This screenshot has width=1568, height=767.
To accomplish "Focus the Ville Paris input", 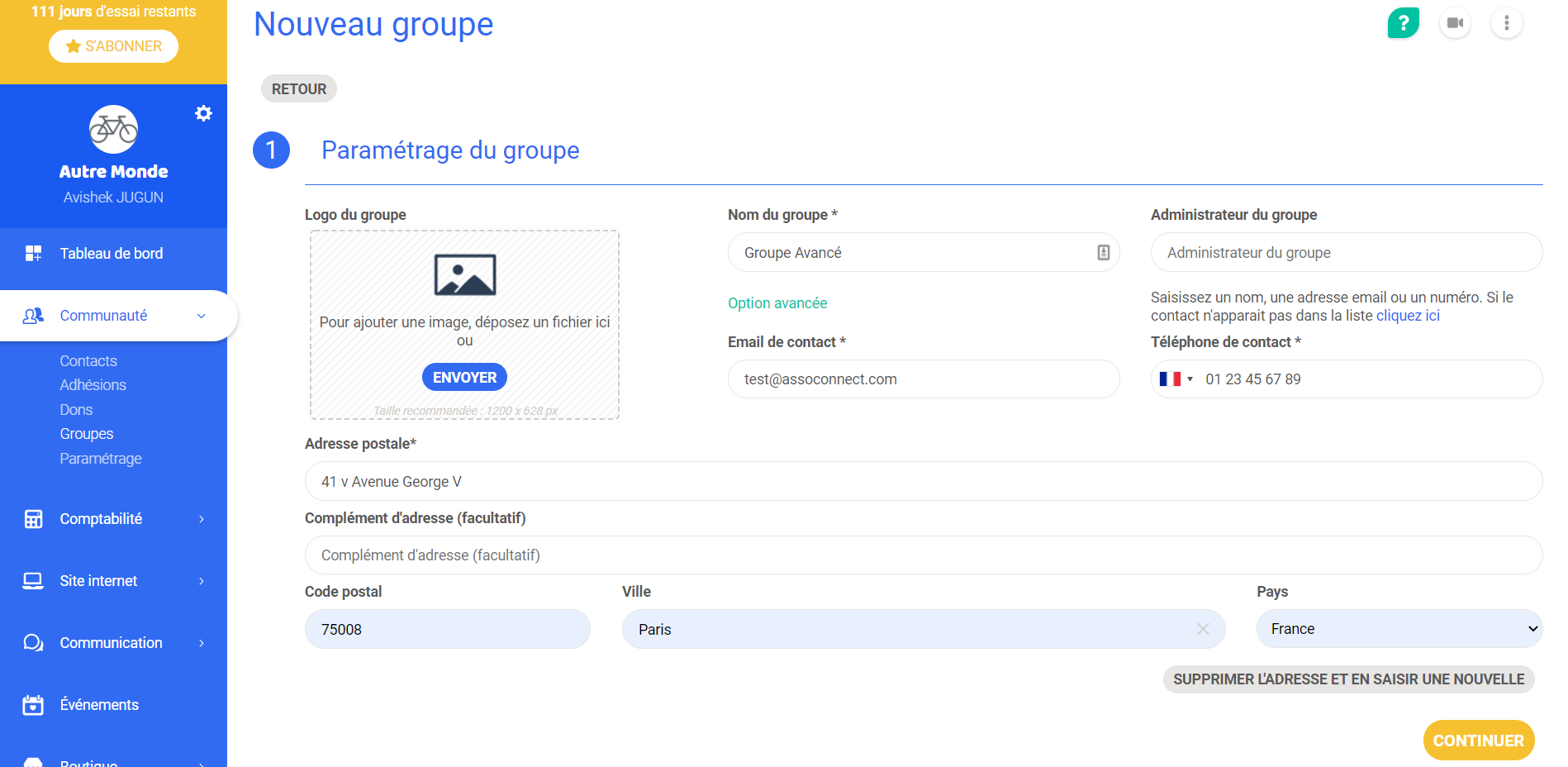I will (x=924, y=629).
